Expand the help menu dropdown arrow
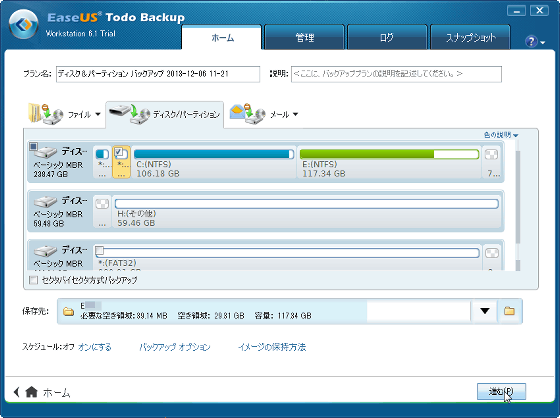The width and height of the screenshot is (560, 418). [543, 43]
